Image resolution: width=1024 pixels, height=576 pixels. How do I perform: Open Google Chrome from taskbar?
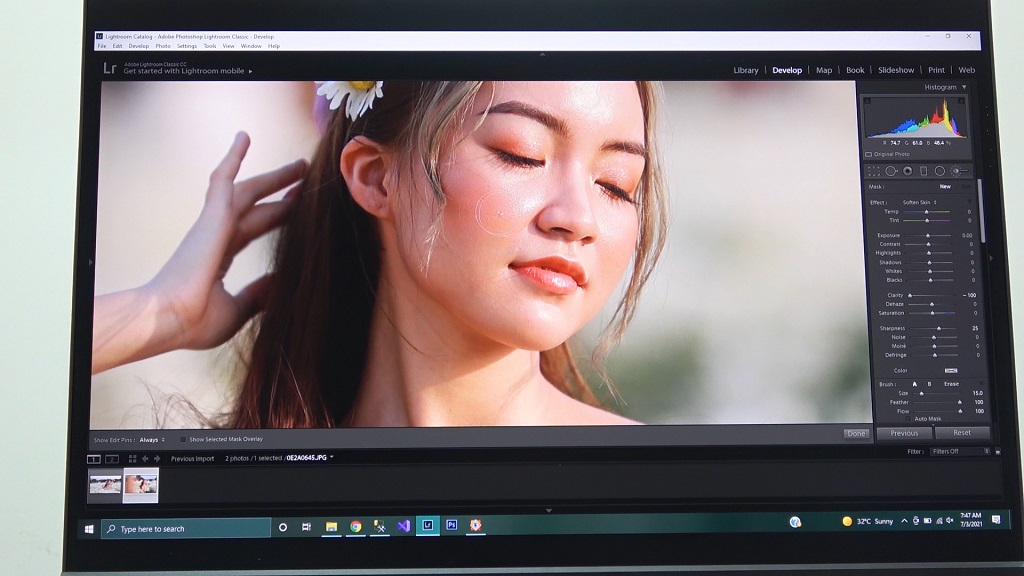coord(355,526)
